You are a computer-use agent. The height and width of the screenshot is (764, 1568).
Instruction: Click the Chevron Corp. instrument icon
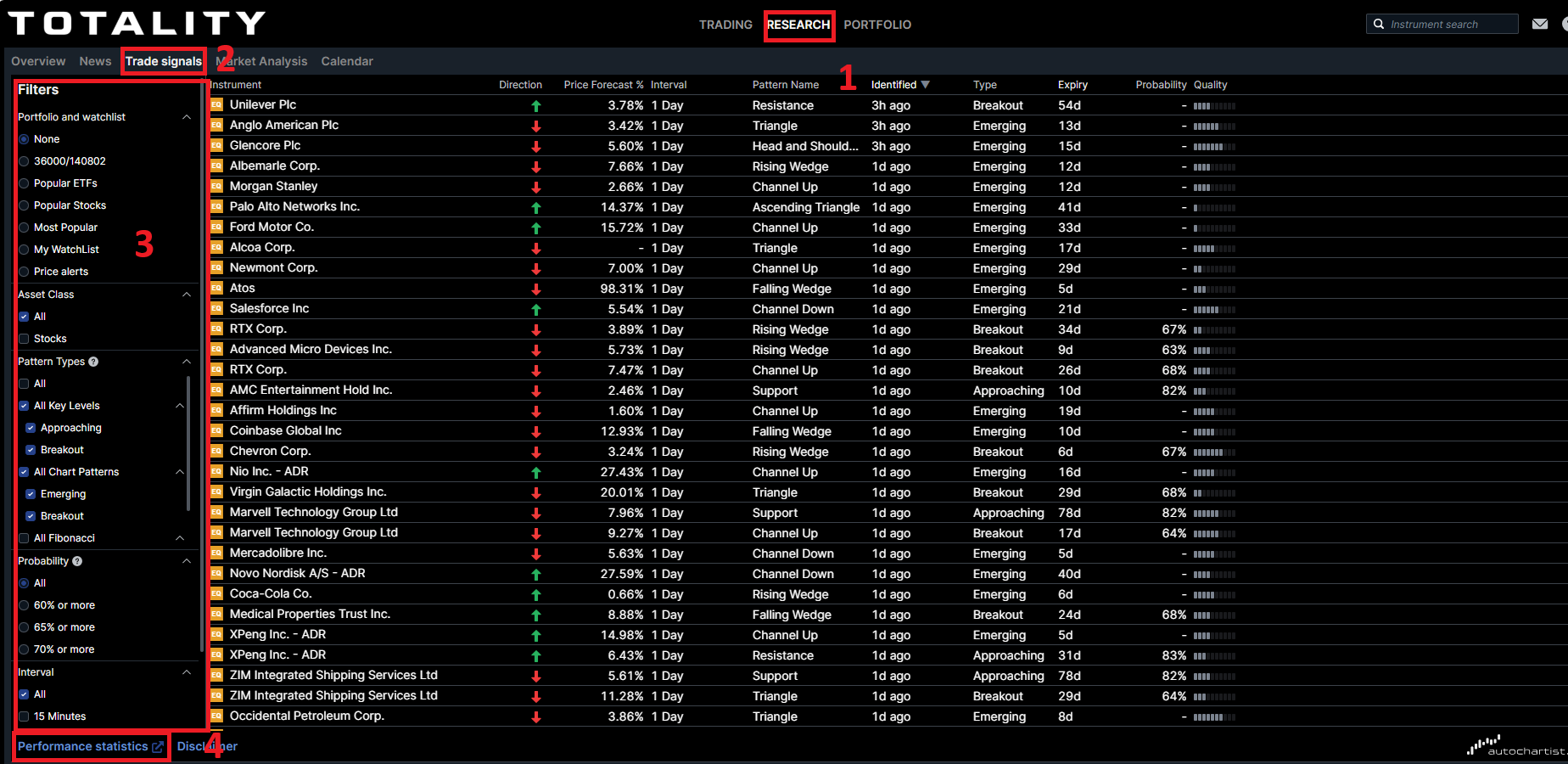pos(216,451)
